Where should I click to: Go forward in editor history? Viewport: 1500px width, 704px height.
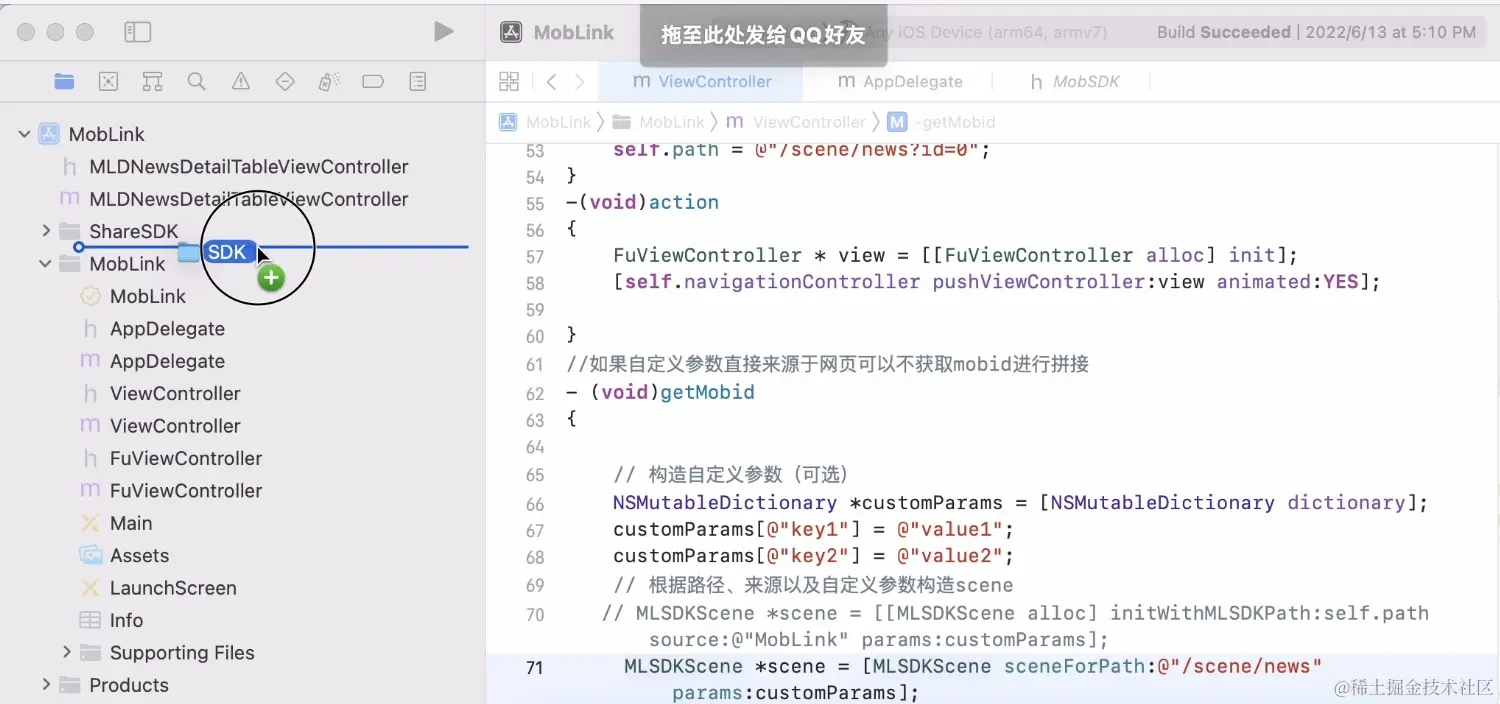580,82
